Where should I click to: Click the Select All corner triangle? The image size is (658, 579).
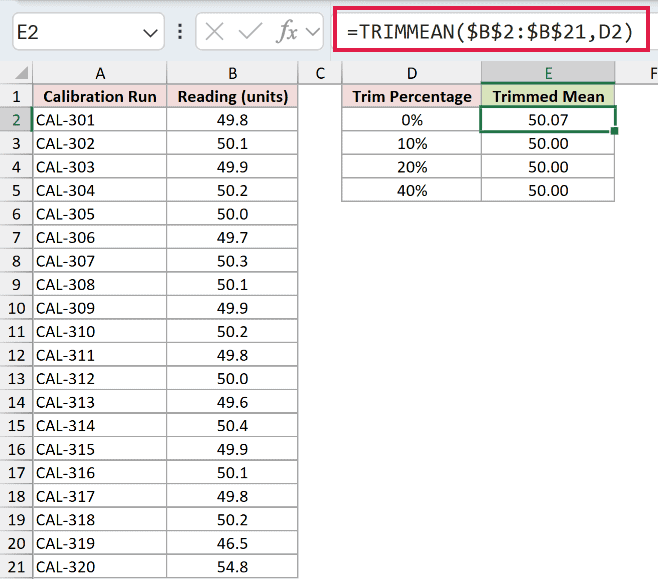pyautogui.click(x=21, y=73)
